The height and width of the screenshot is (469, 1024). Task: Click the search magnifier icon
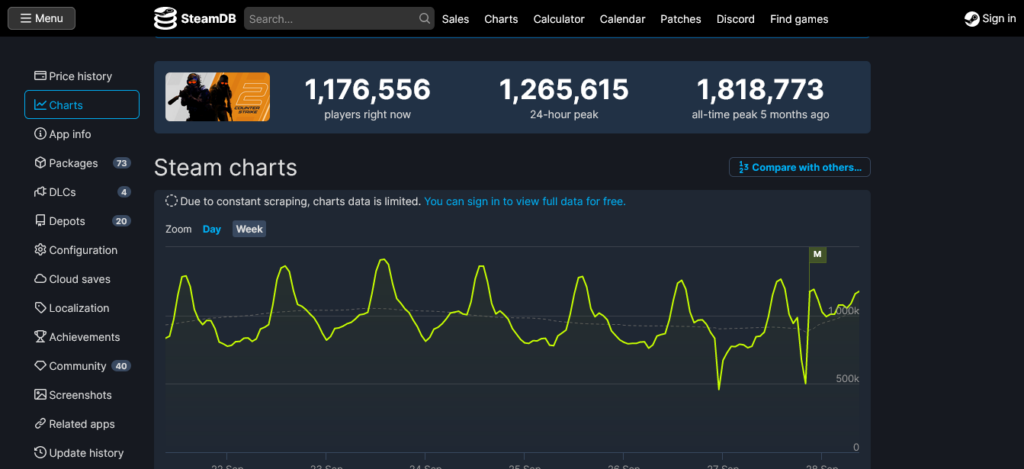(424, 19)
